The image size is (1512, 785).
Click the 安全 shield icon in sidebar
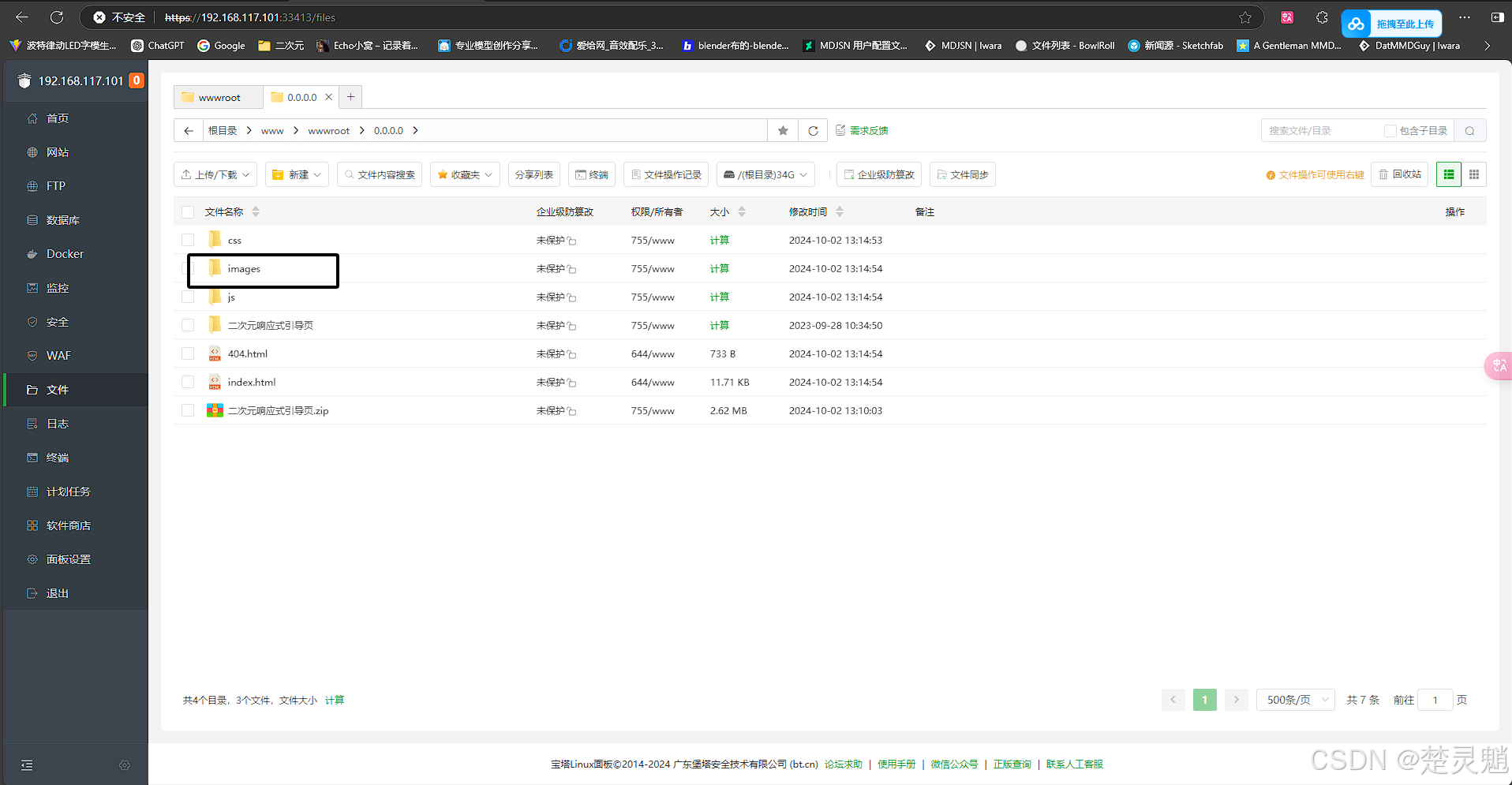32,322
